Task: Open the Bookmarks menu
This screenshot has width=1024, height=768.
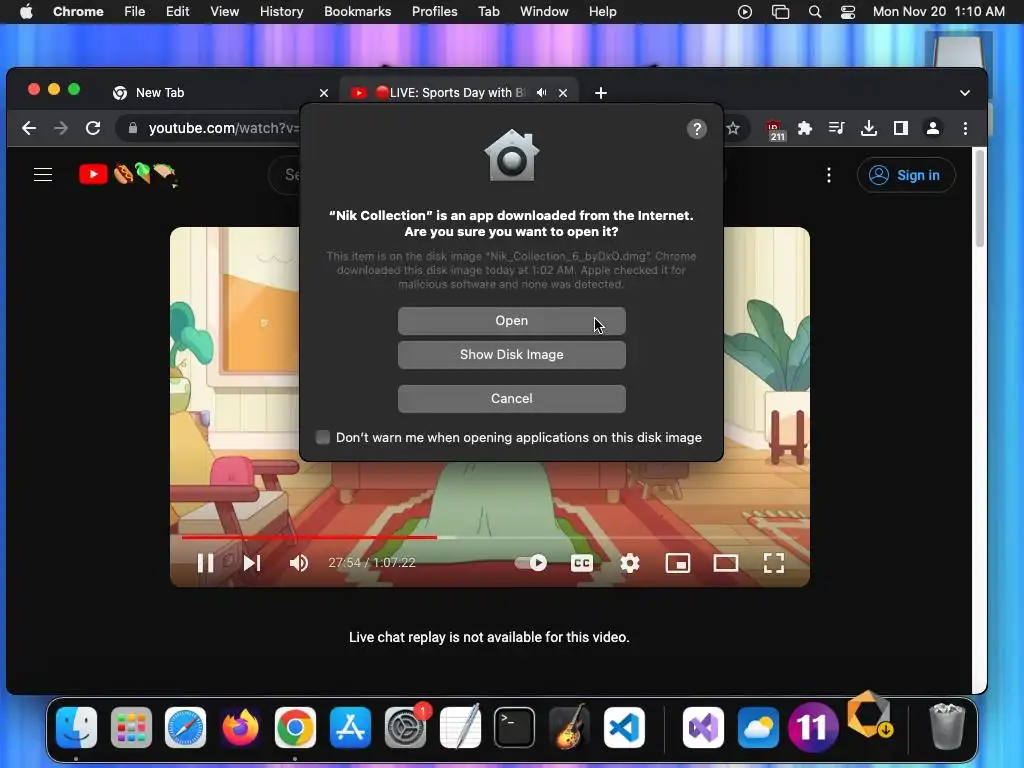Action: (x=357, y=12)
